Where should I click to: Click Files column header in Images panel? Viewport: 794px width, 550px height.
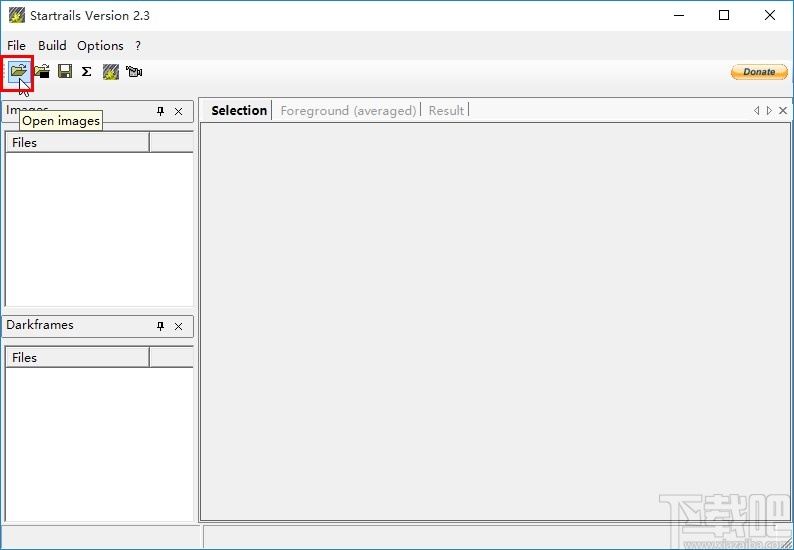[x=77, y=143]
